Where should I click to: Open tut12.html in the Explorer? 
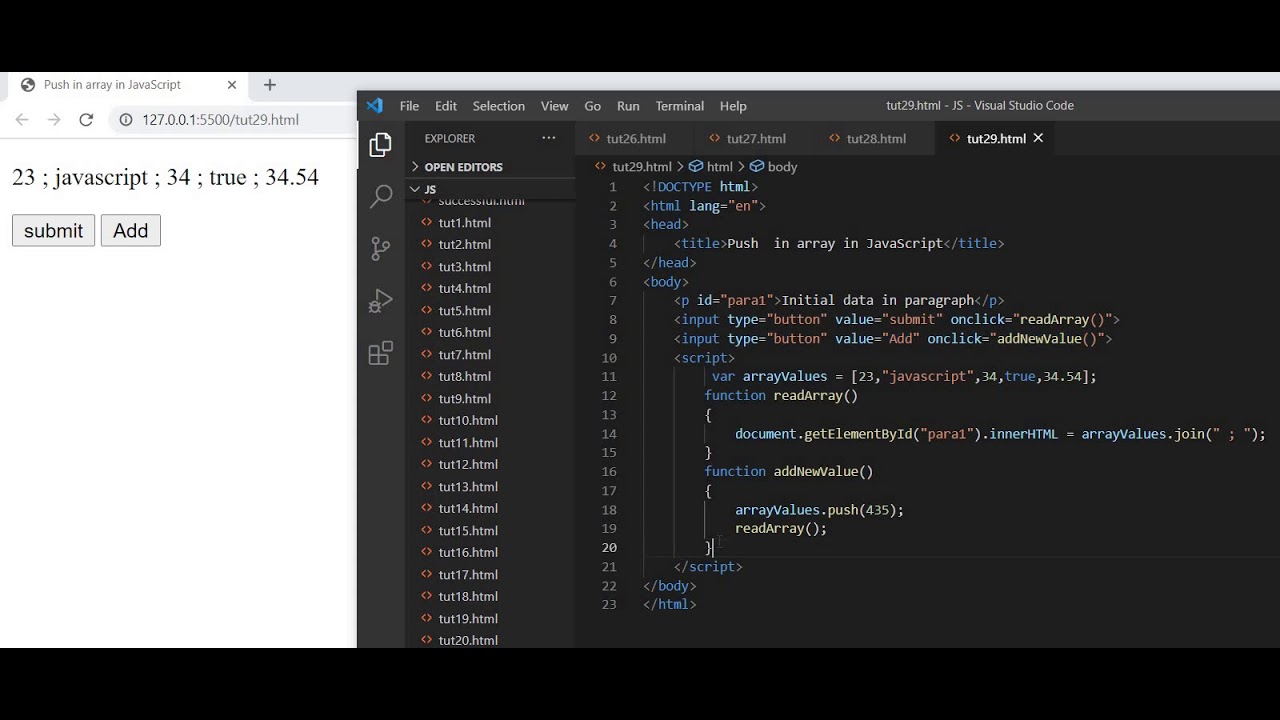468,464
